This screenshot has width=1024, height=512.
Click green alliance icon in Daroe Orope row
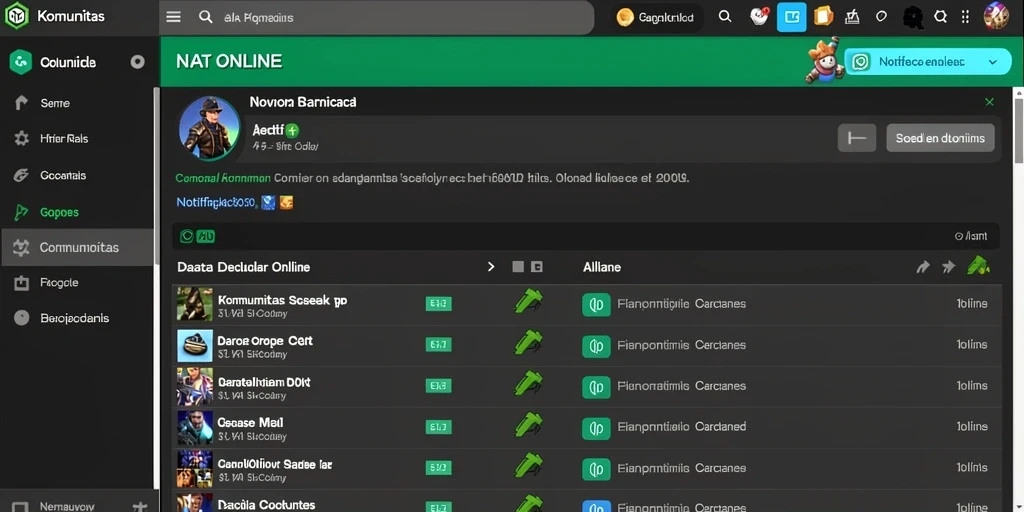pyautogui.click(x=596, y=346)
